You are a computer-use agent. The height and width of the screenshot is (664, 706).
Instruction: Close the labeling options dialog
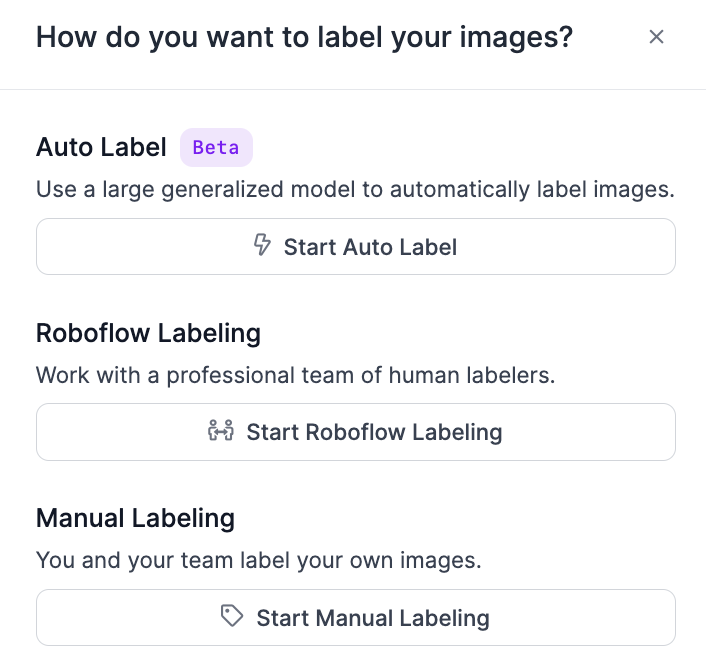656,37
